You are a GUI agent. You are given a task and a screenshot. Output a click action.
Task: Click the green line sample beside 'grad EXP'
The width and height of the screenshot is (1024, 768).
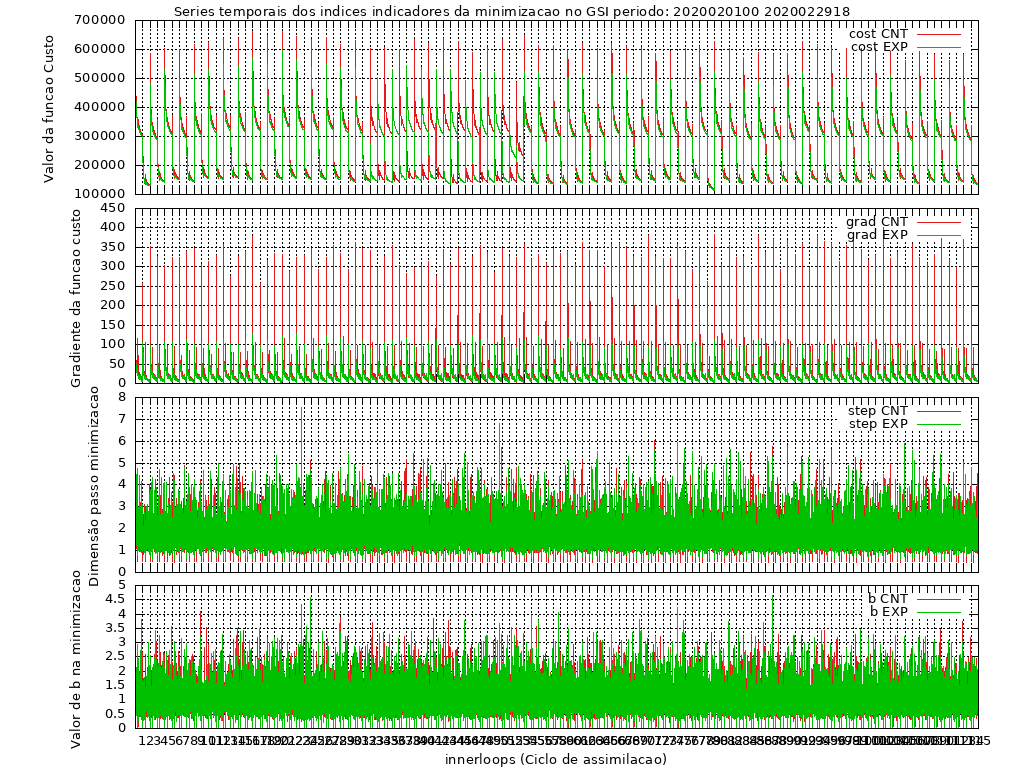coord(938,235)
